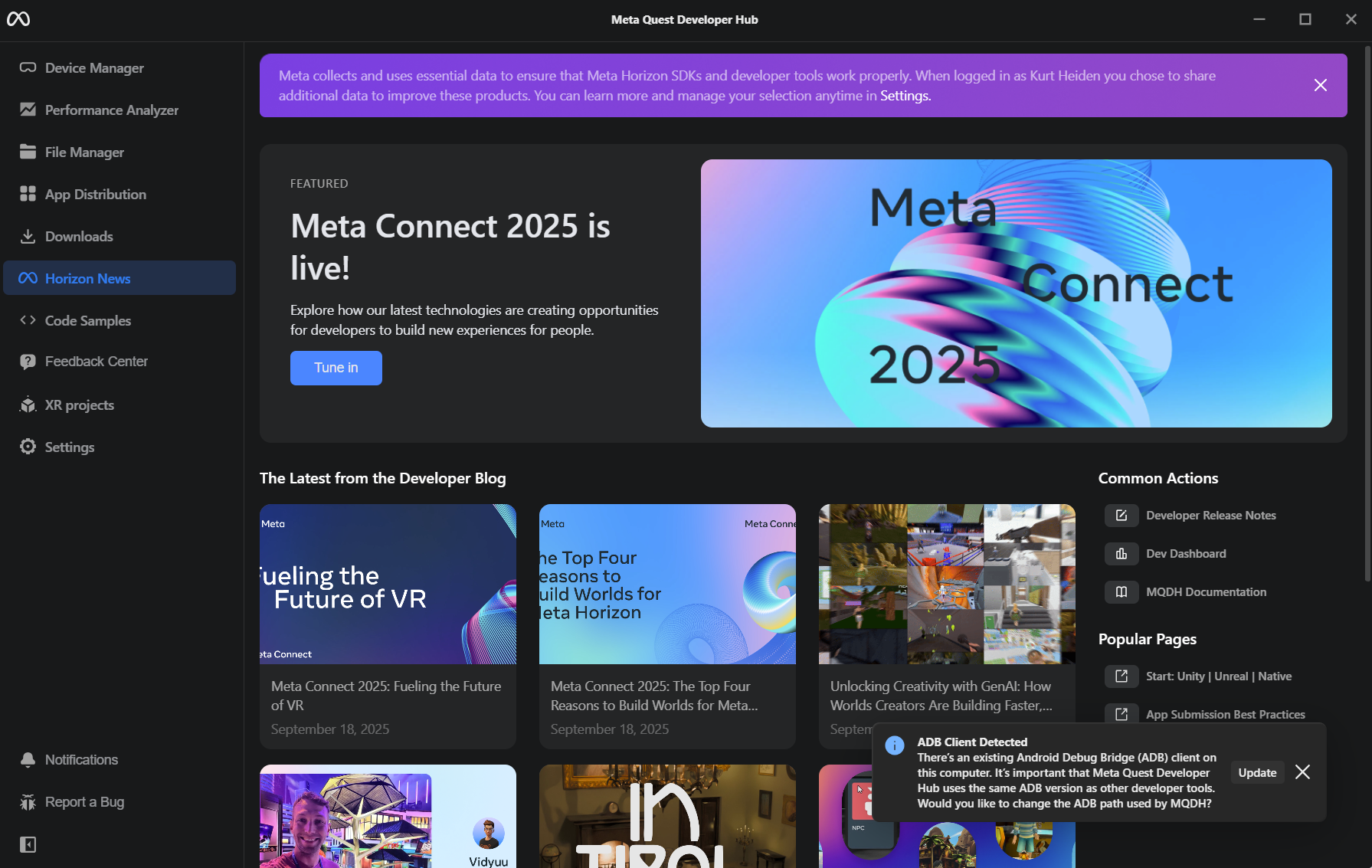Collapse sidebar using bottom panel icon
This screenshot has width=1372, height=868.
click(x=28, y=844)
